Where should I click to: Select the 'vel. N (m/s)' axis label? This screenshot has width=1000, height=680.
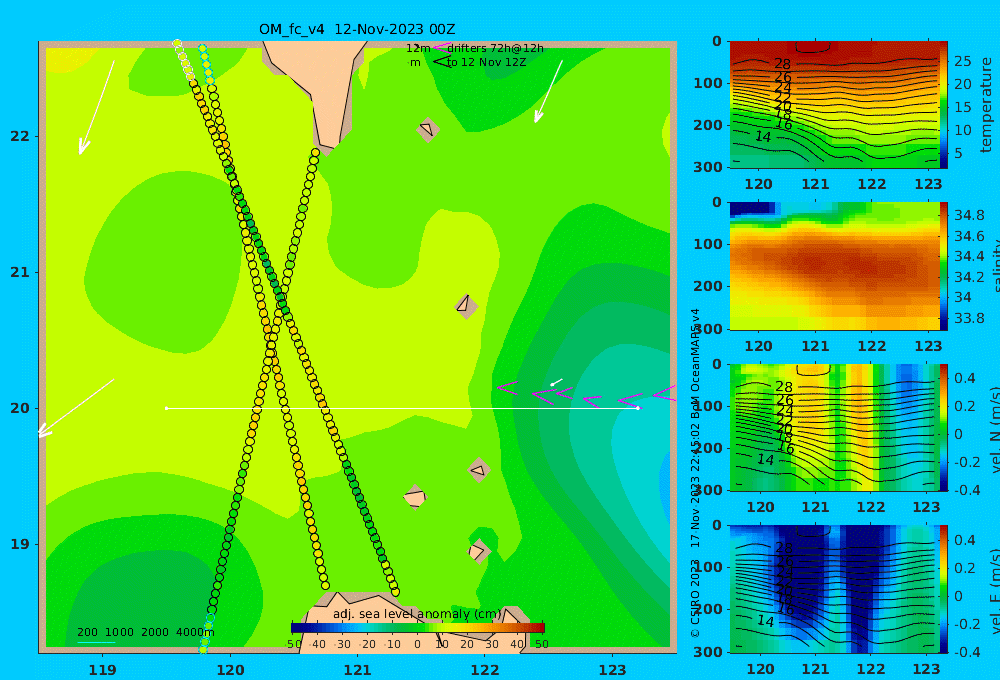996,427
